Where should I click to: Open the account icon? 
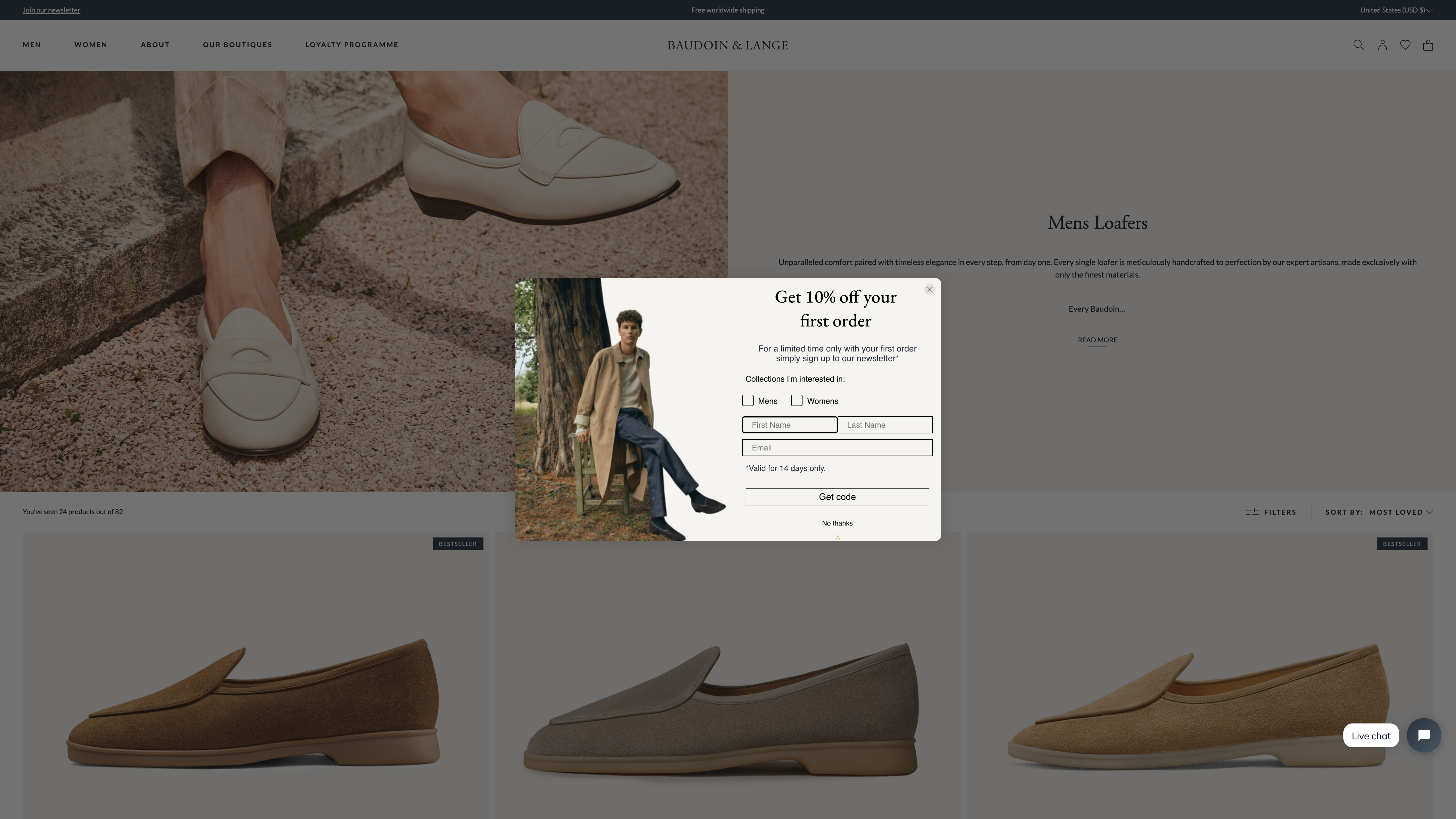[x=1382, y=45]
